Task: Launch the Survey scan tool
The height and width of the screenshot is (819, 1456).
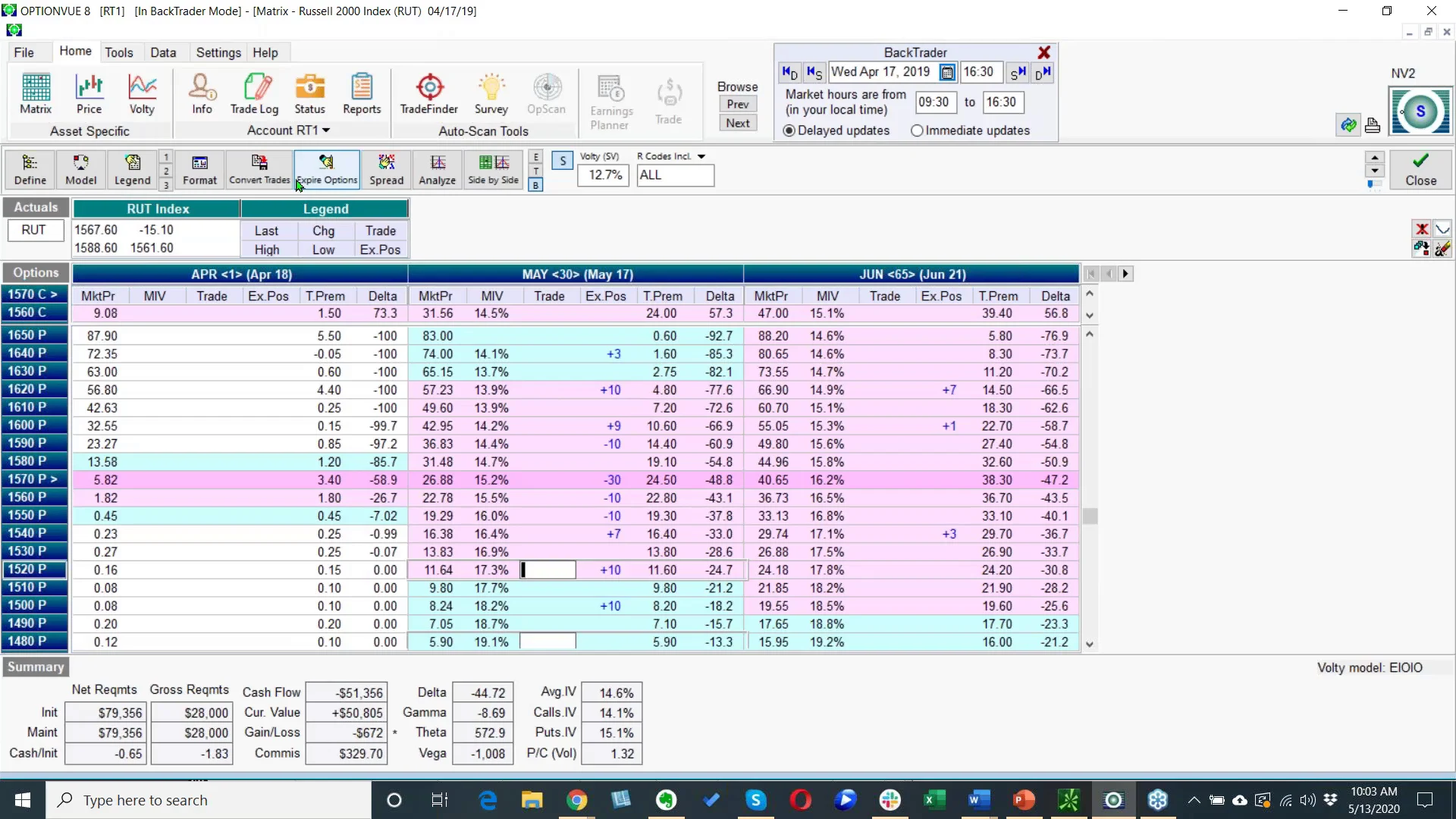Action: [491, 94]
